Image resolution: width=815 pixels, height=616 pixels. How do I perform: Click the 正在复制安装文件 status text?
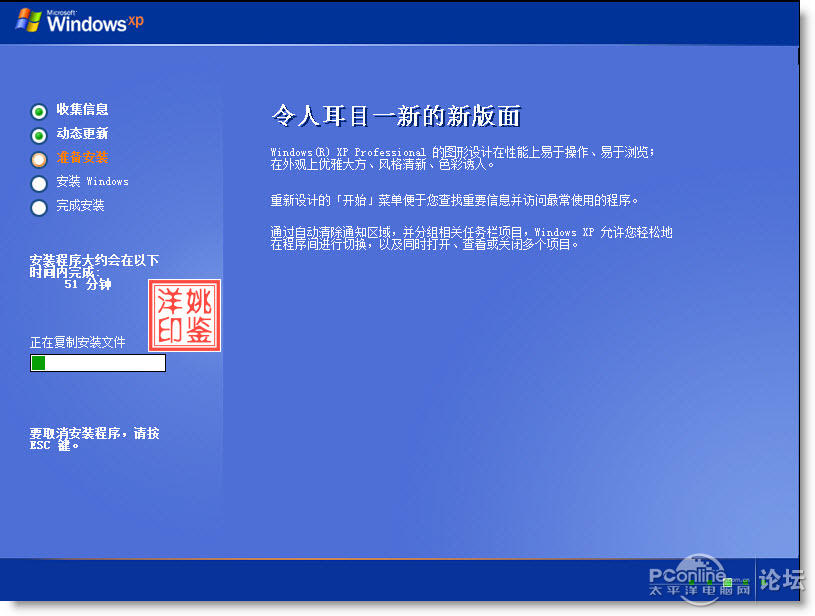point(77,342)
